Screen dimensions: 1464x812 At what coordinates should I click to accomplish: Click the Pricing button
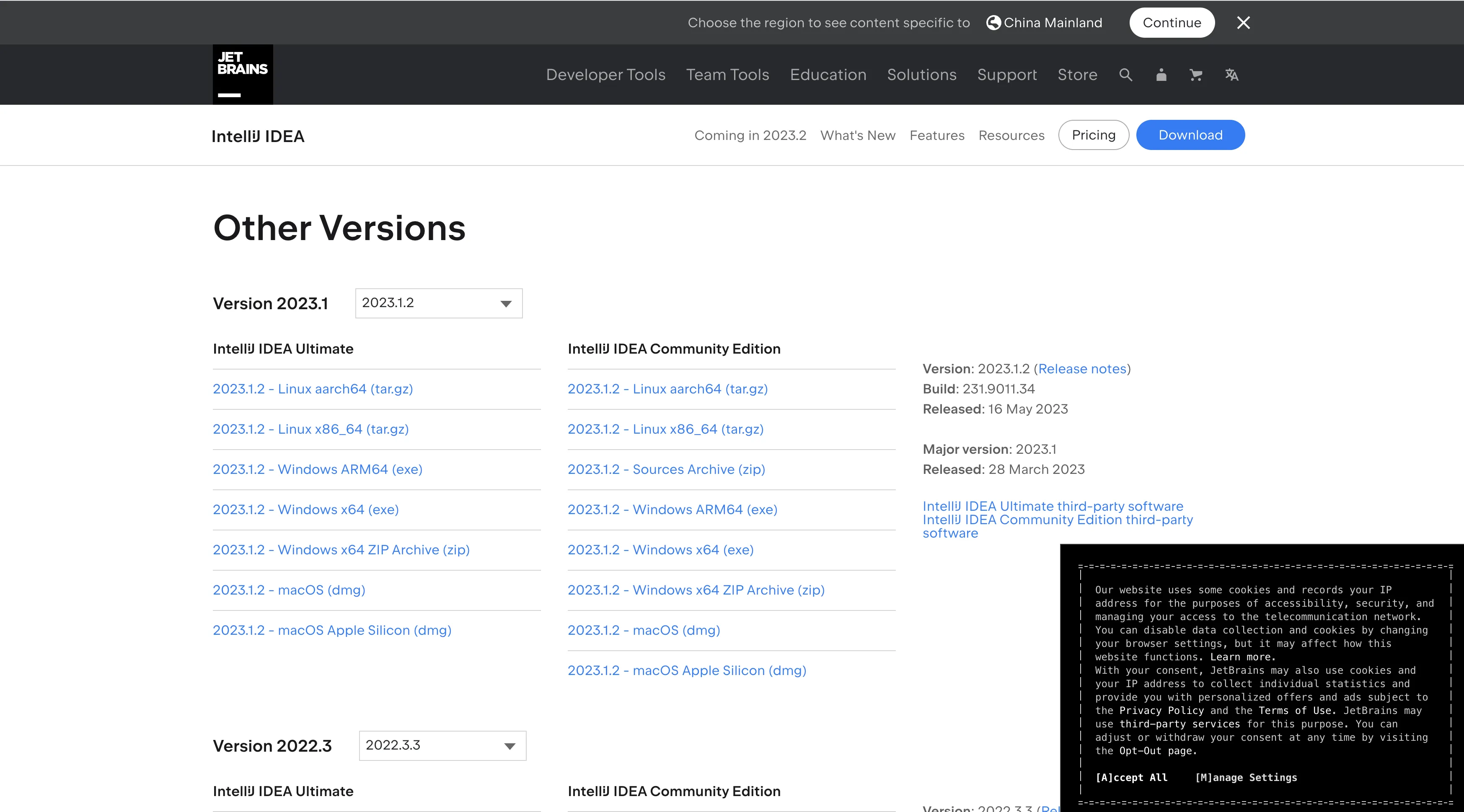[x=1093, y=135]
